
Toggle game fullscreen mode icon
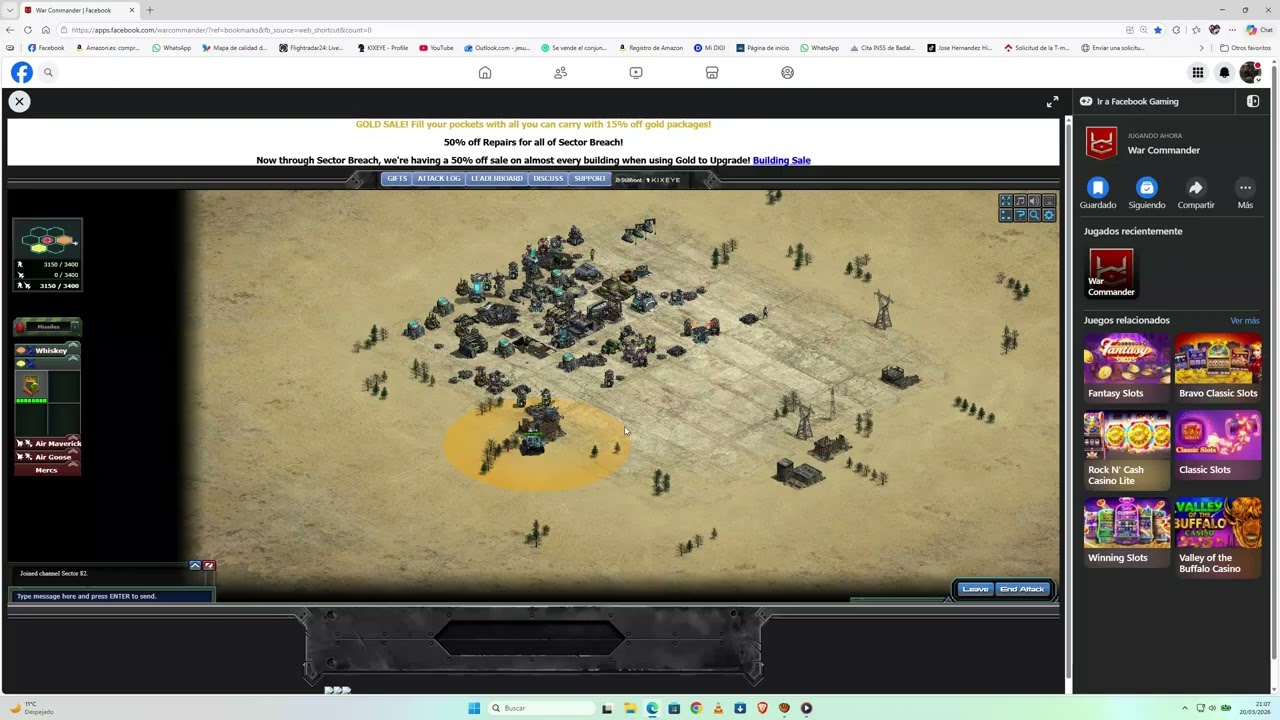tap(1006, 201)
